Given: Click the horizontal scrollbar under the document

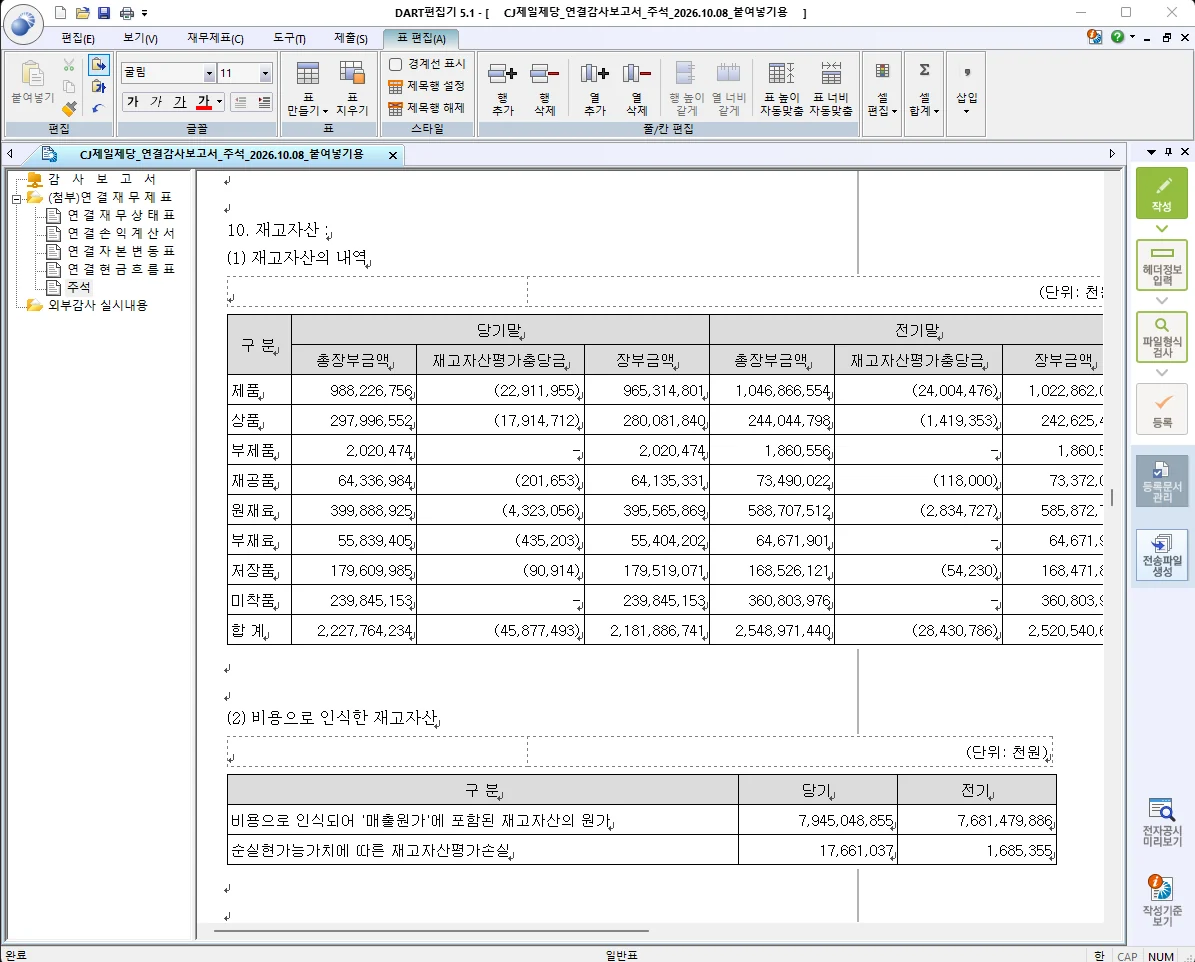Looking at the screenshot, I should coord(431,930).
